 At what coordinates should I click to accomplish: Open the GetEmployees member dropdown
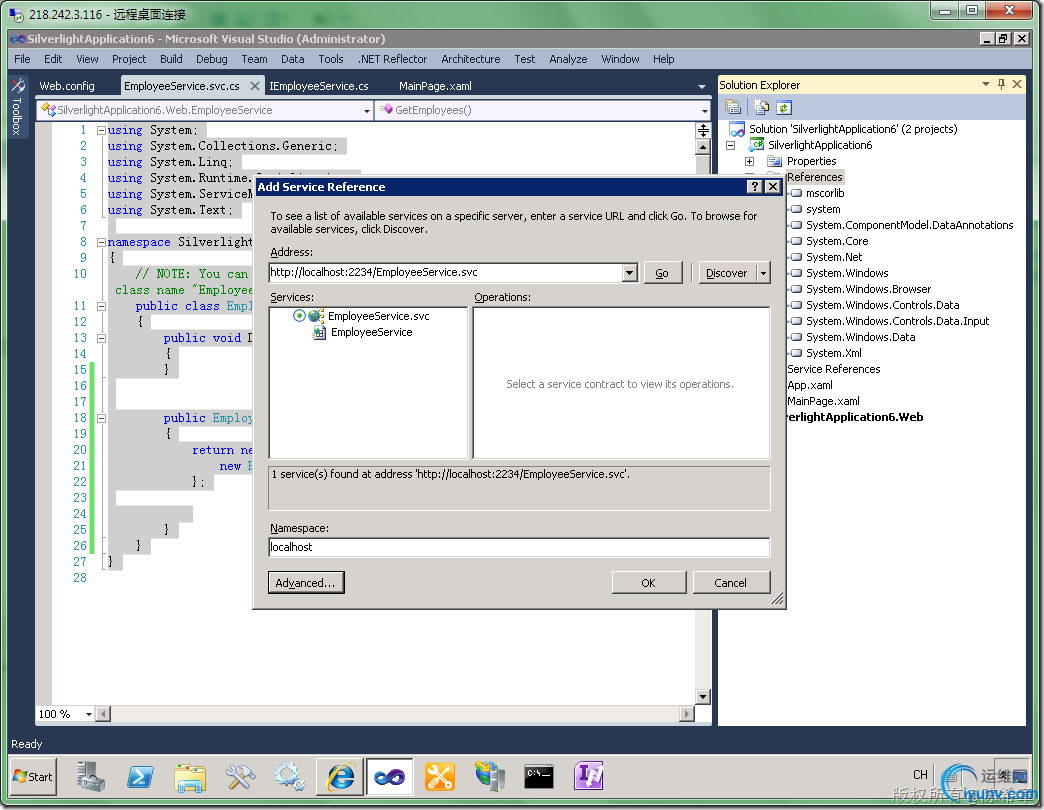(x=704, y=110)
